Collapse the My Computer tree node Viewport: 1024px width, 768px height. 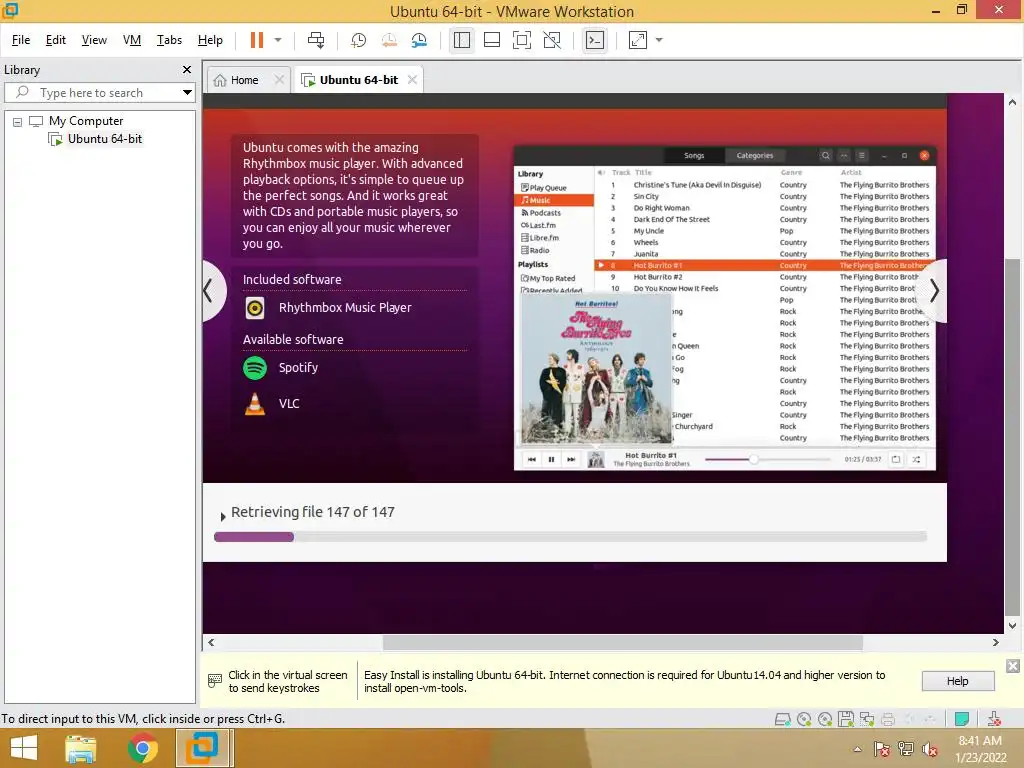point(18,121)
